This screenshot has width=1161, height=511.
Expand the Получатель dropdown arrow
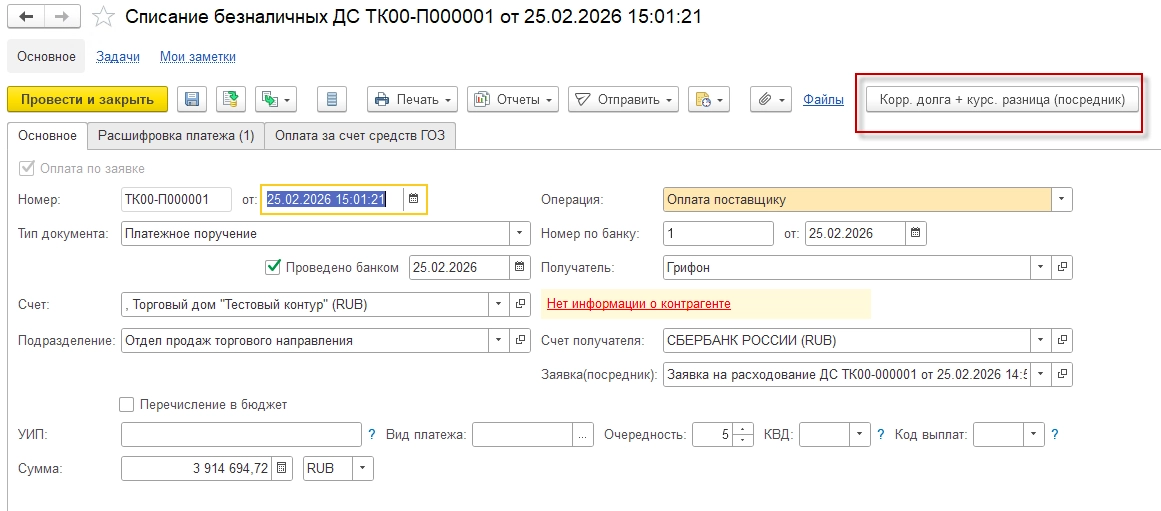pos(1041,267)
